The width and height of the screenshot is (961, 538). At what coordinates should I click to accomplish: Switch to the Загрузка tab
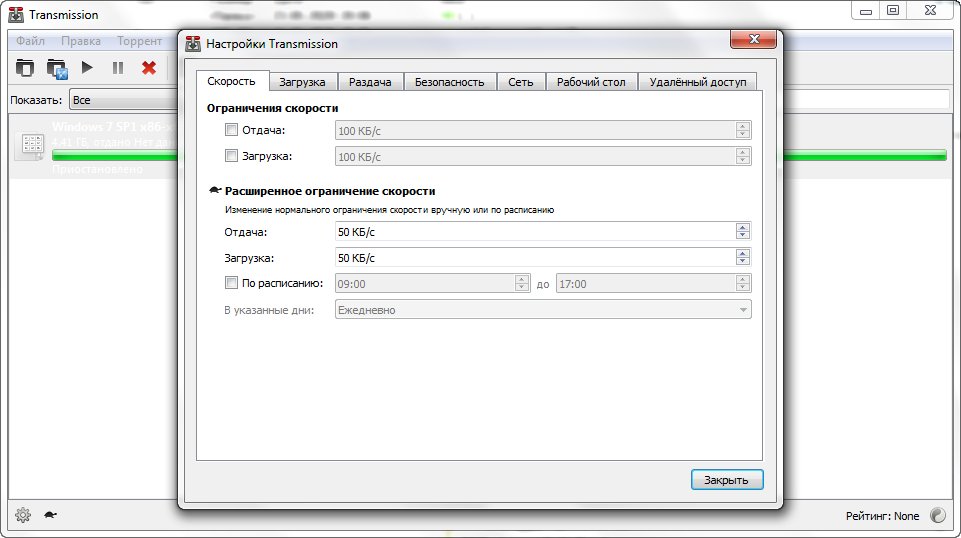pyautogui.click(x=302, y=81)
